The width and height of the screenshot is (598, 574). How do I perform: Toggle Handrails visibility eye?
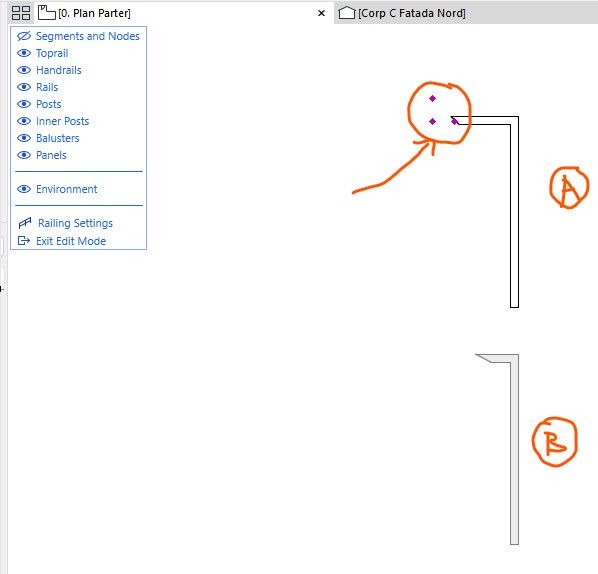click(x=24, y=70)
